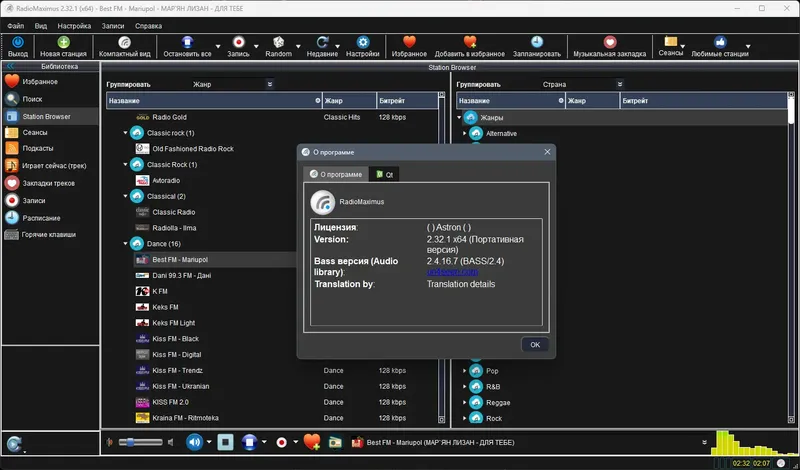
Task: Collapse the Жанры root node
Action: pyautogui.click(x=459, y=118)
